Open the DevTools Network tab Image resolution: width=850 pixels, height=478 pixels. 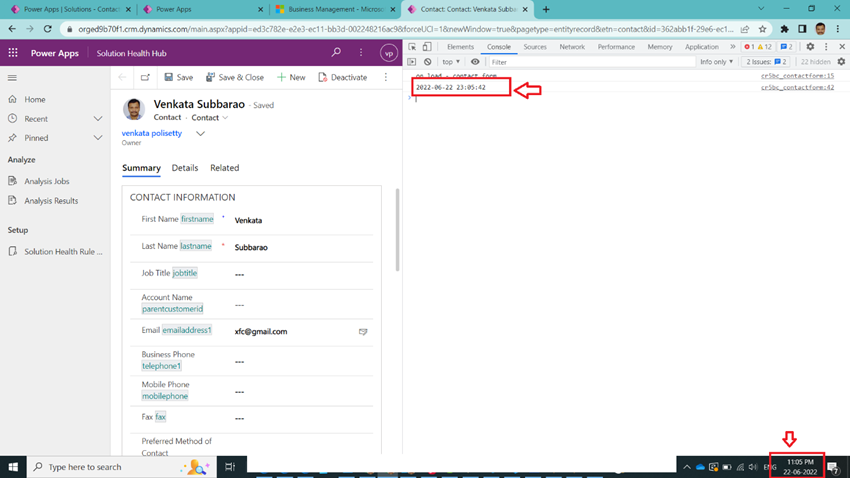(x=572, y=47)
